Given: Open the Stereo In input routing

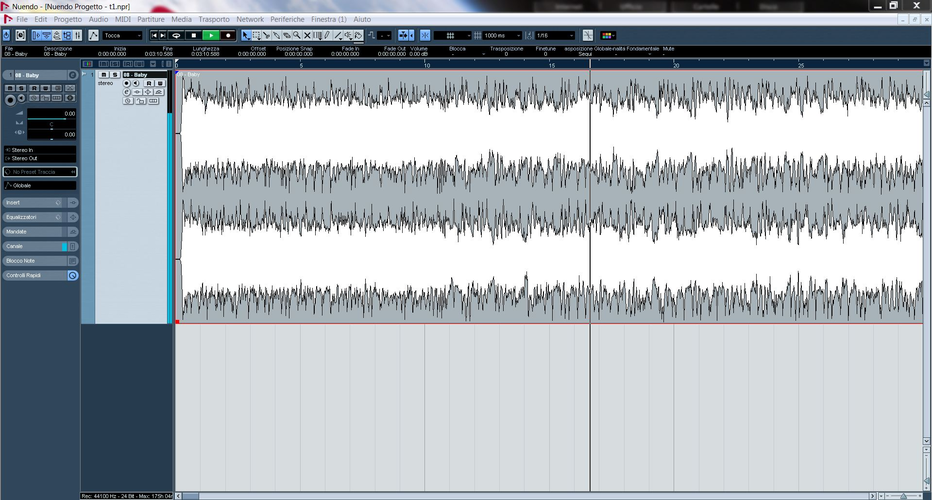Looking at the screenshot, I should click(x=40, y=150).
